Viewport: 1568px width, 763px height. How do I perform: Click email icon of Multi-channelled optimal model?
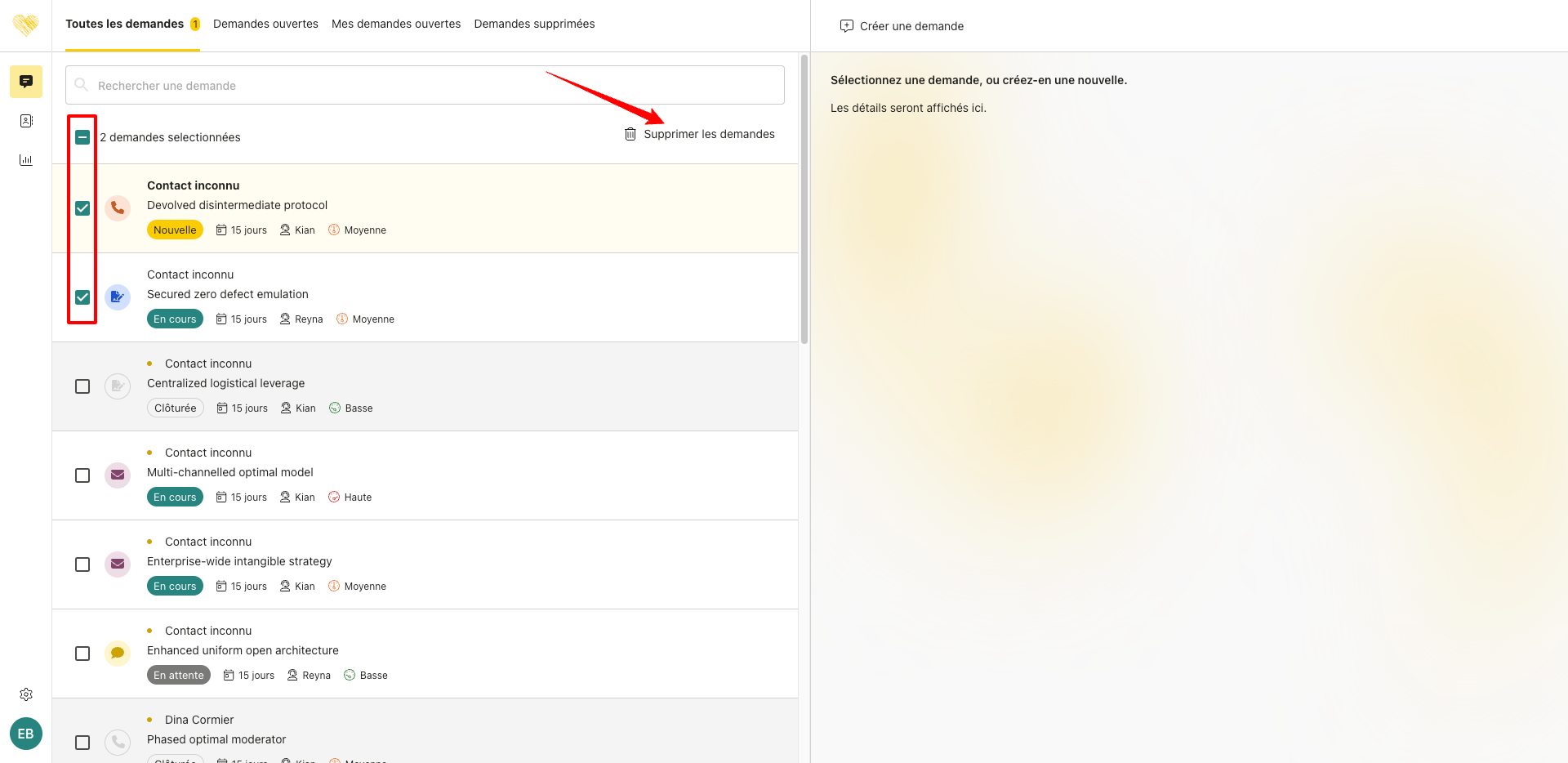click(118, 475)
